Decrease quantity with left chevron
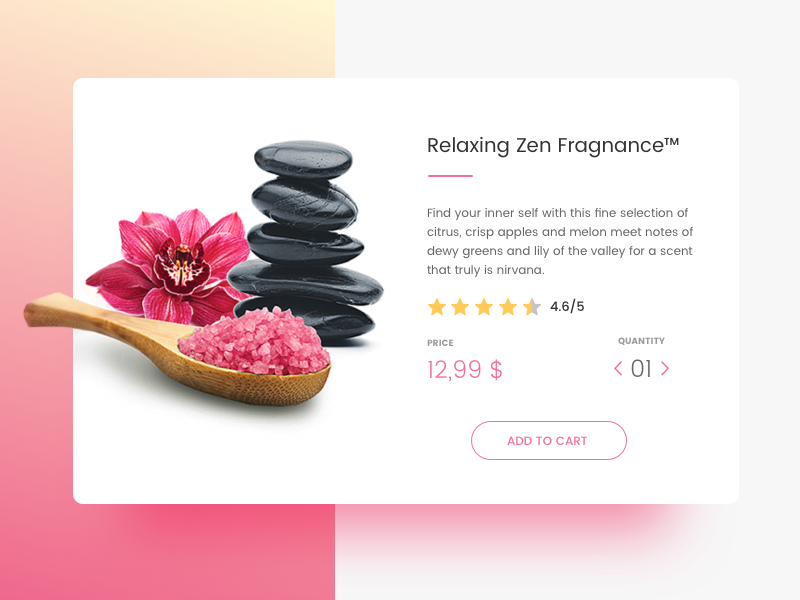 (618, 368)
